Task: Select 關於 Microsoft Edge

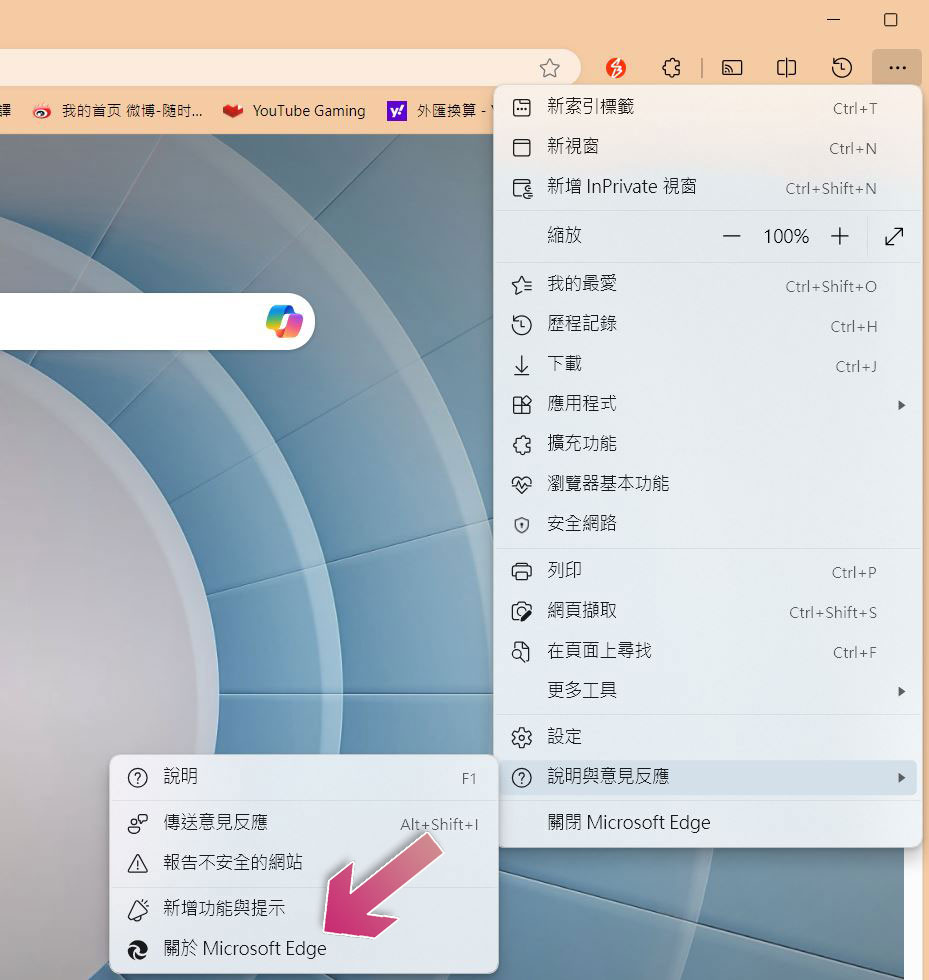Action: 245,949
